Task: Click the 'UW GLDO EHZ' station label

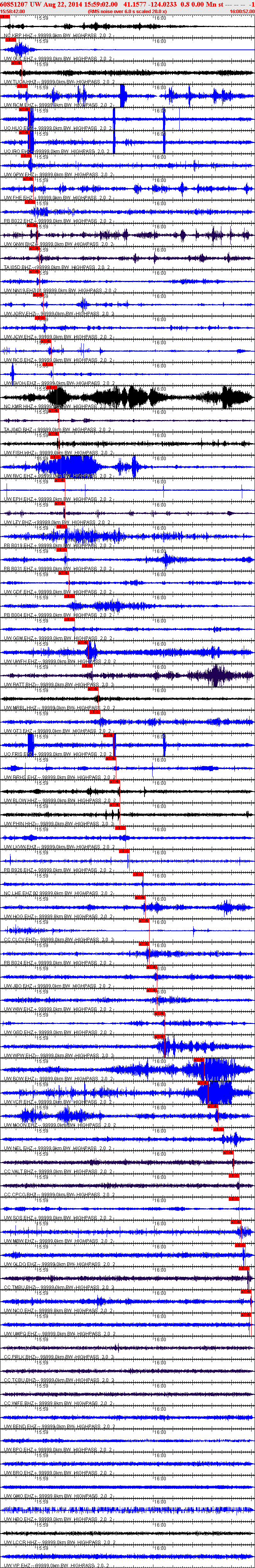Action: pyautogui.click(x=20, y=1264)
